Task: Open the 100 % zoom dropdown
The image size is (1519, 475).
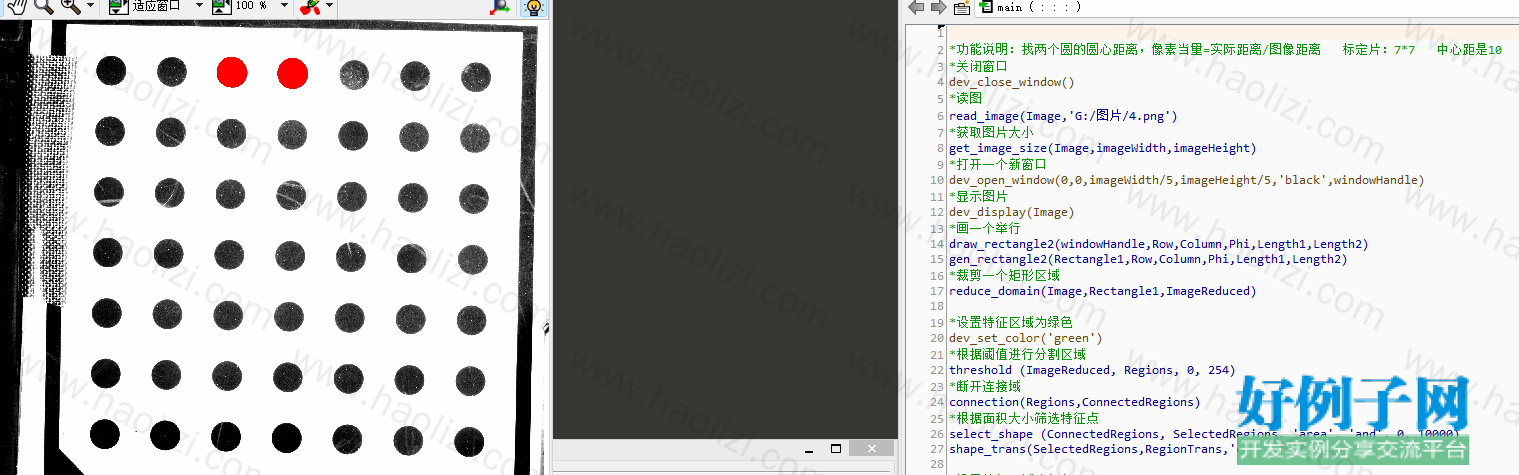Action: pos(286,6)
